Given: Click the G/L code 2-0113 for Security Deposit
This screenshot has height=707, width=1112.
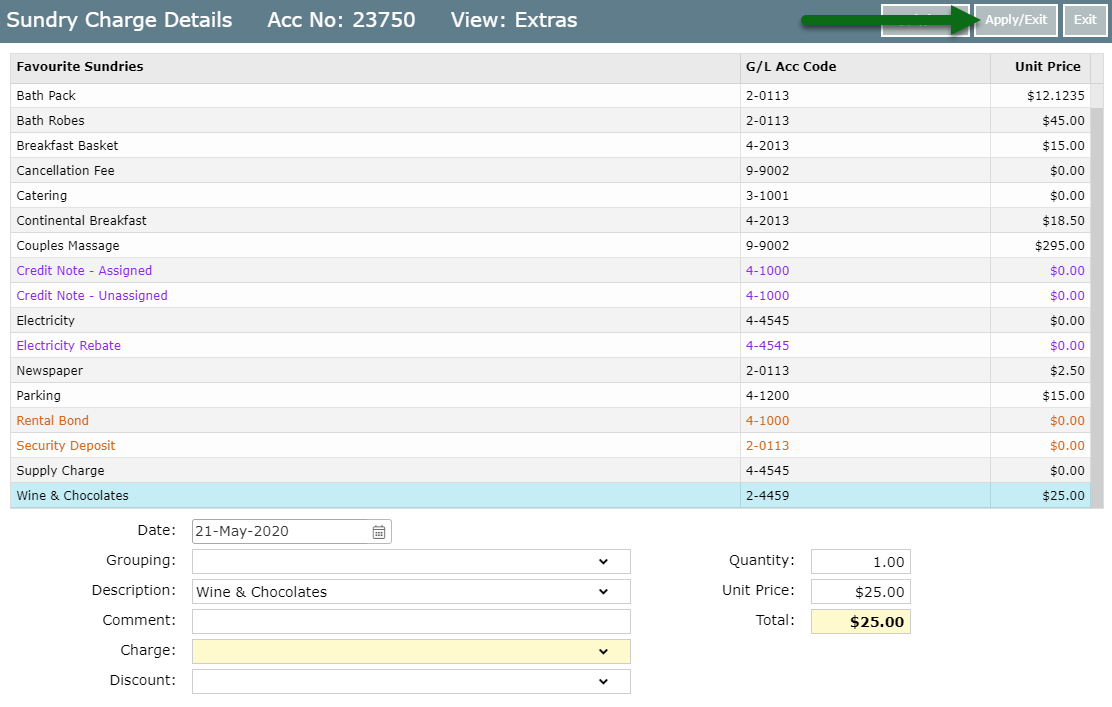Looking at the screenshot, I should 767,445.
